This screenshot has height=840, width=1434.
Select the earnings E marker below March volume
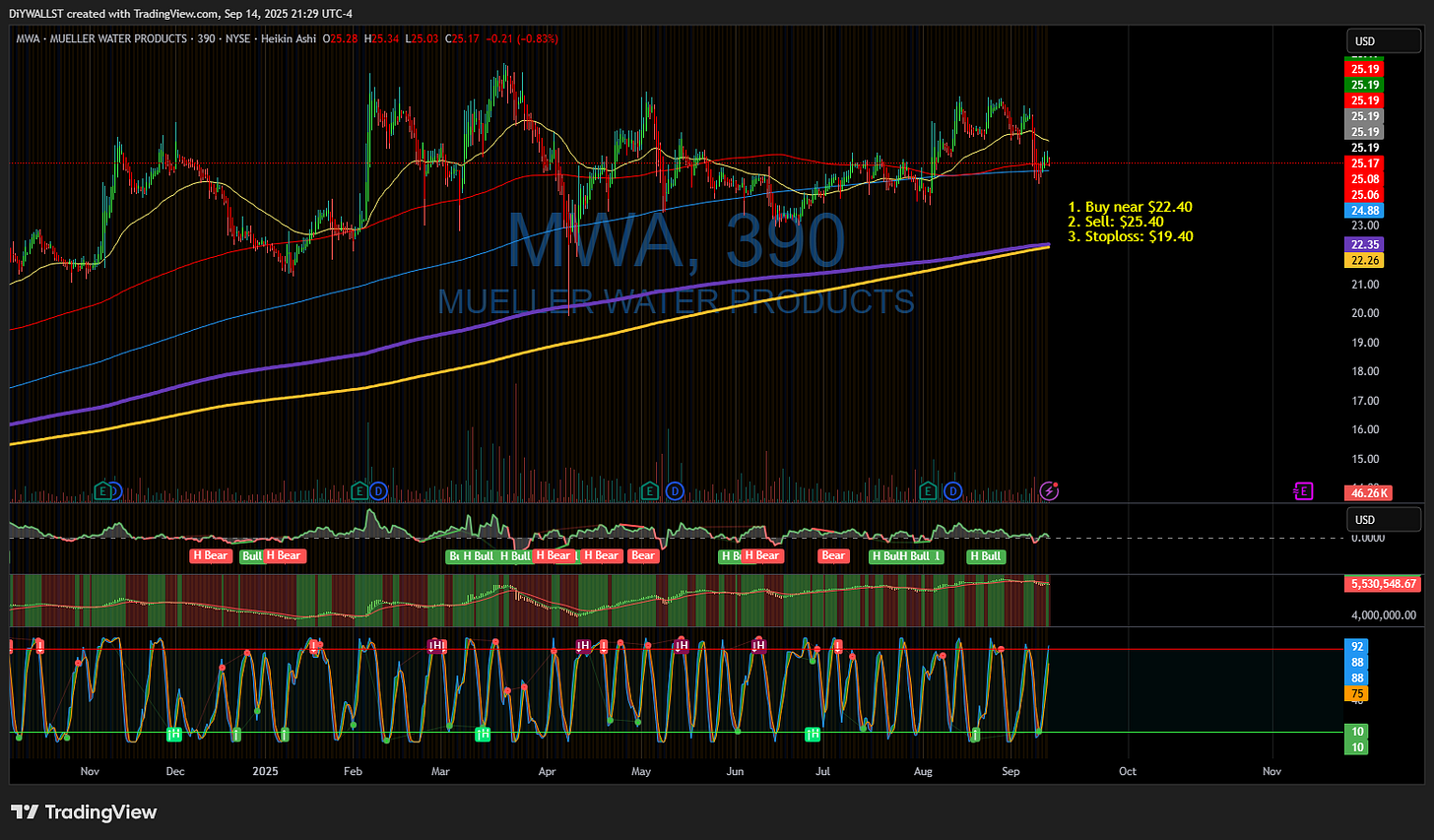pos(359,490)
